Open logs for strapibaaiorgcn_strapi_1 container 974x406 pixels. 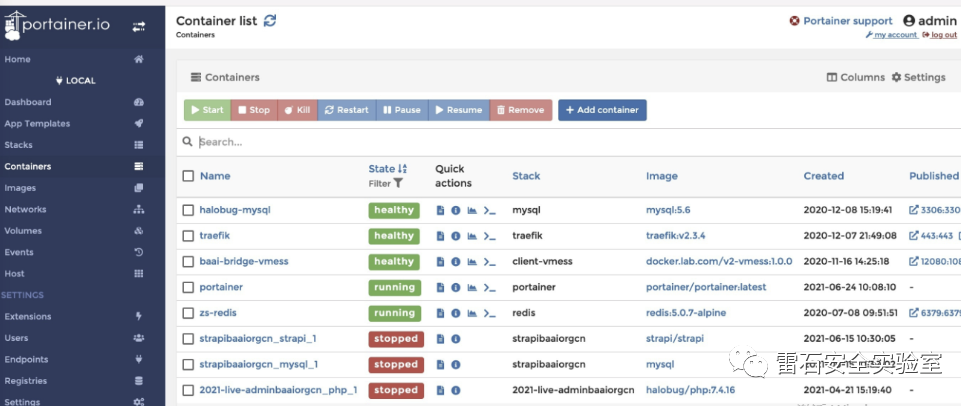click(x=440, y=339)
